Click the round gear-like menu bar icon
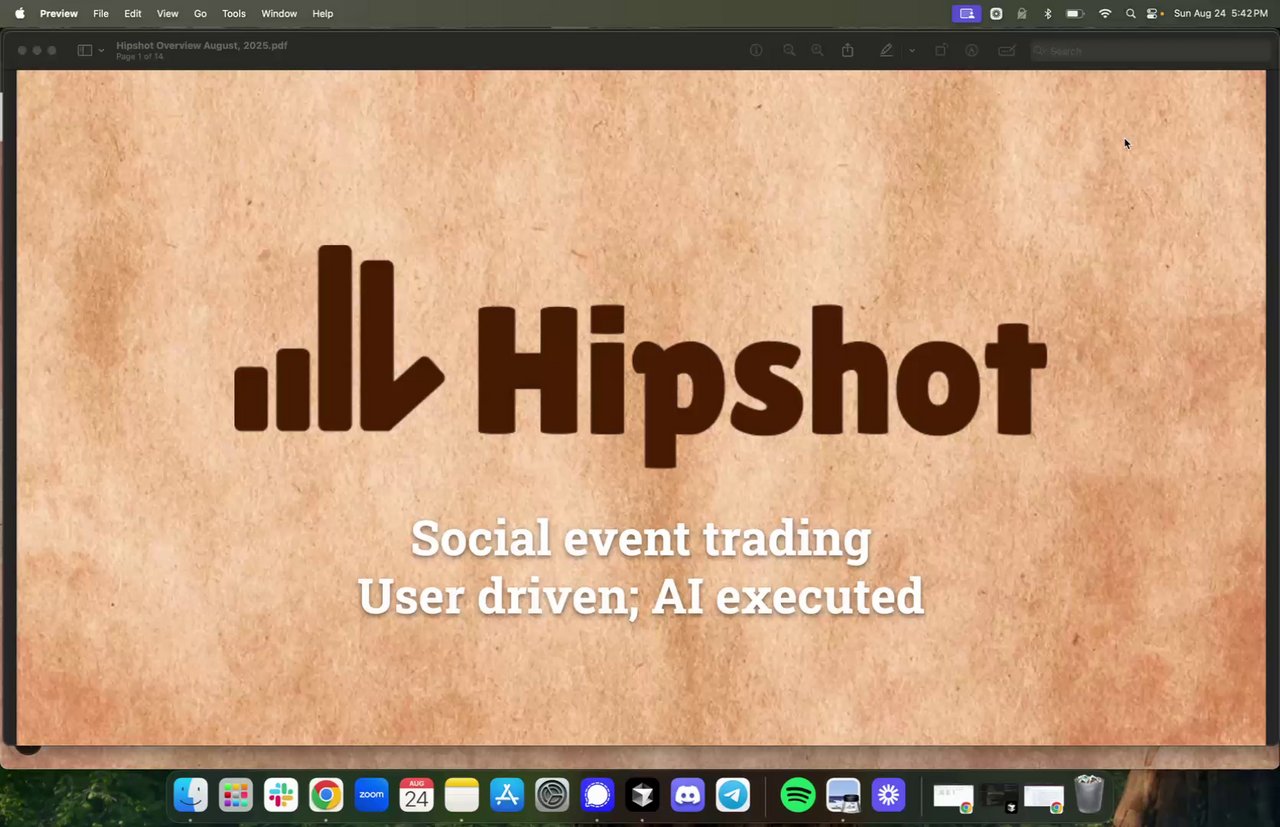1280x827 pixels. coord(996,13)
